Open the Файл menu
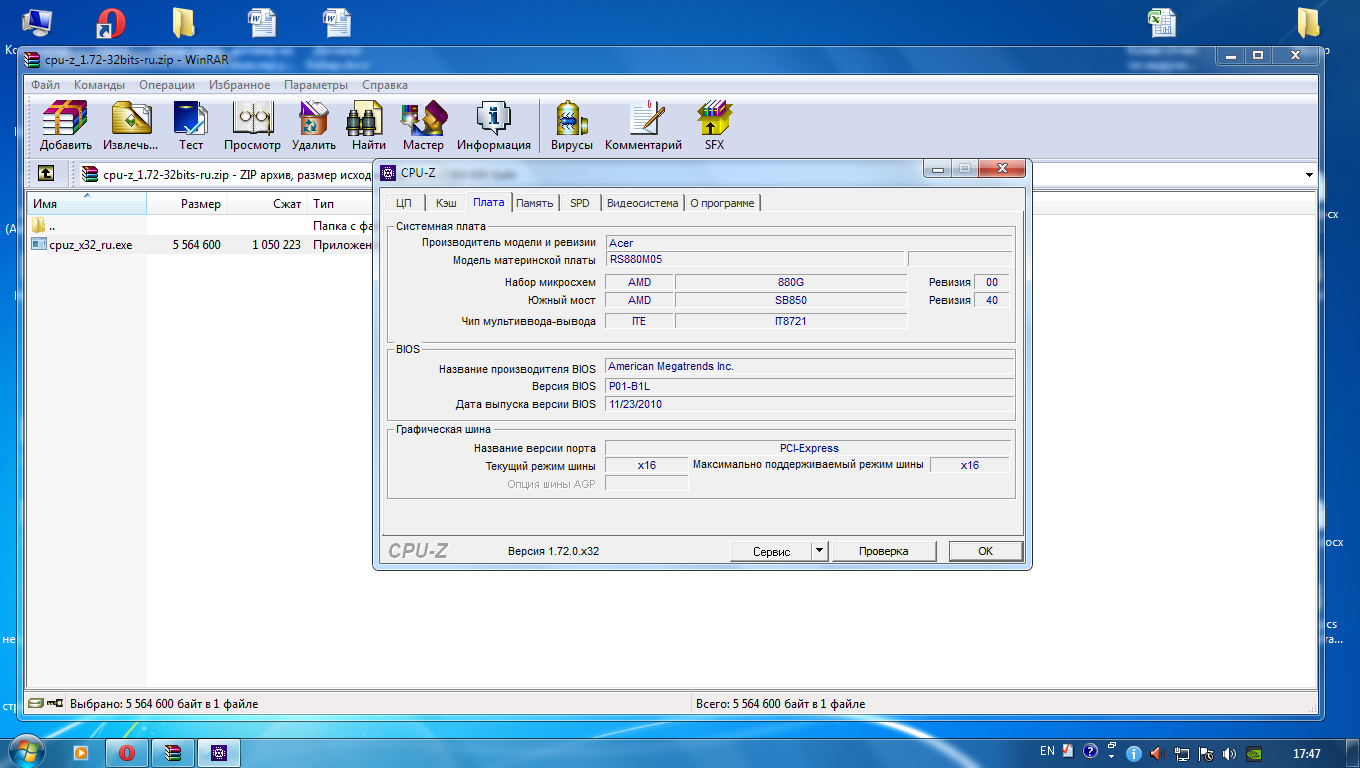Screen dimensions: 1360x768 click(x=46, y=85)
